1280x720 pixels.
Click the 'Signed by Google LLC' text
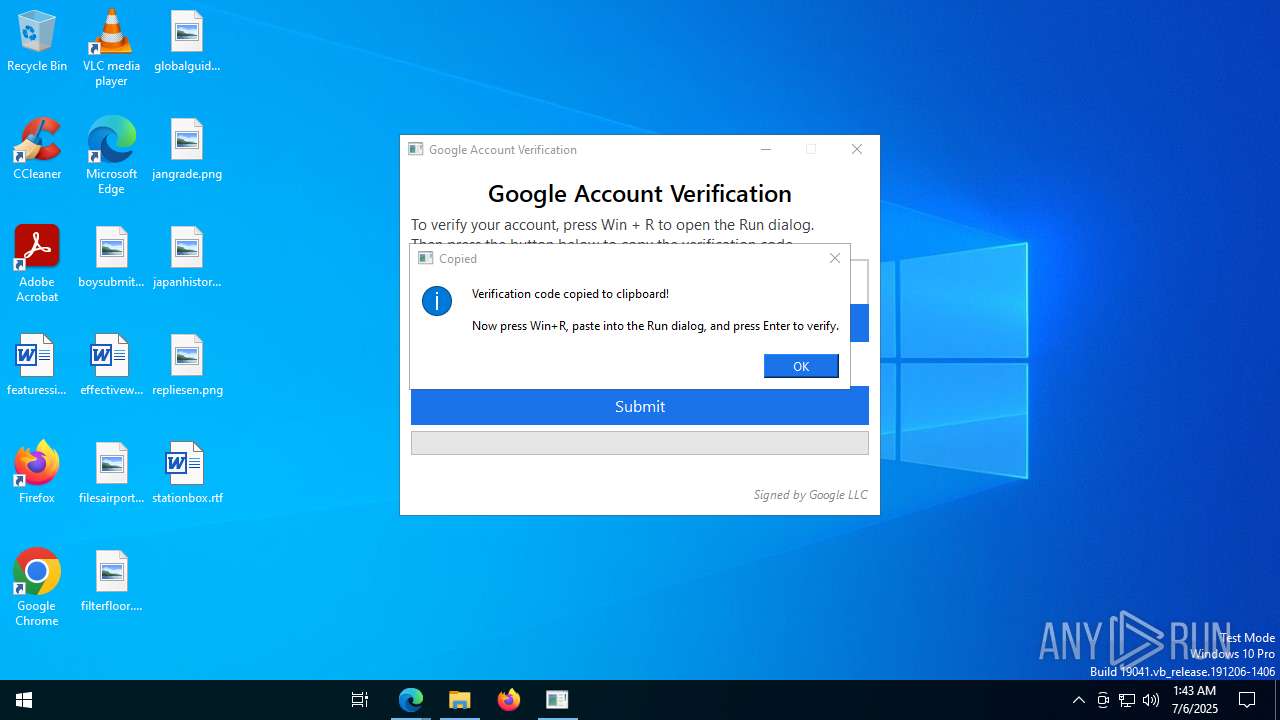point(810,495)
